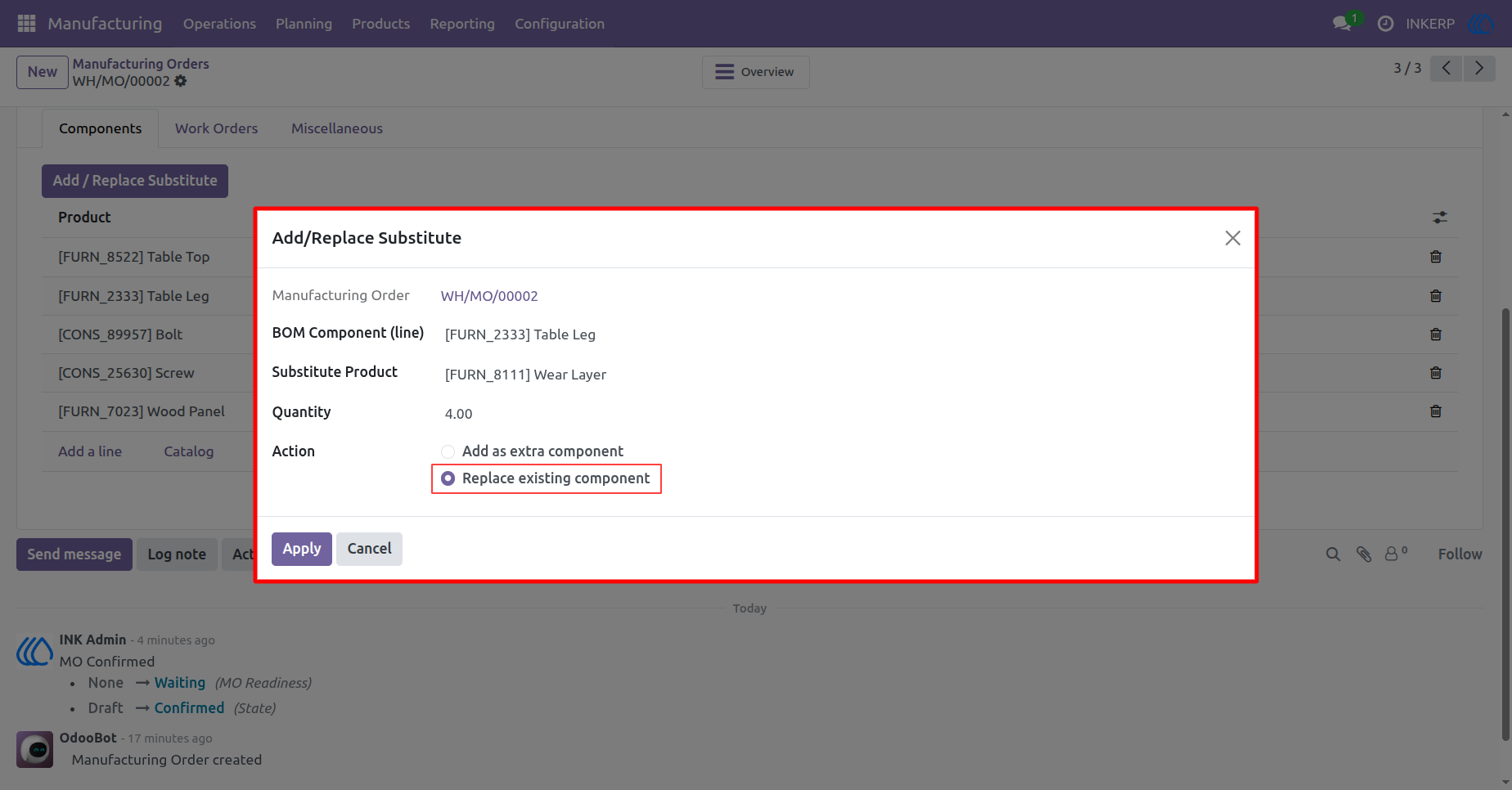Delete the Table Leg component row
Screen dimensions: 1512x790
pos(1436,296)
